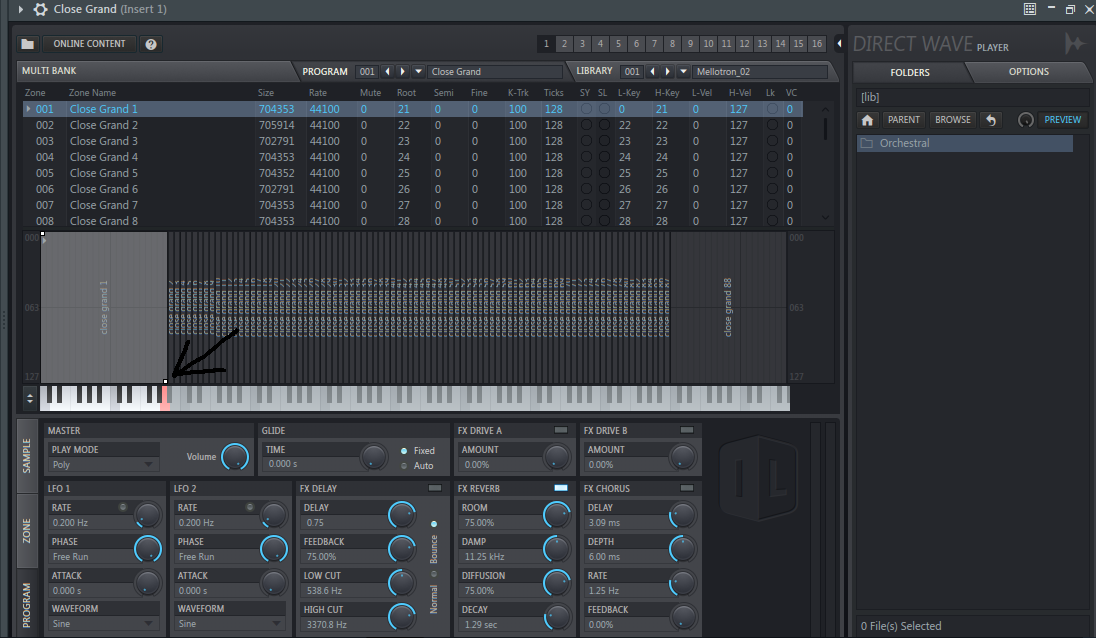Image resolution: width=1096 pixels, height=638 pixels.
Task: Click the help question mark icon
Action: 149,43
